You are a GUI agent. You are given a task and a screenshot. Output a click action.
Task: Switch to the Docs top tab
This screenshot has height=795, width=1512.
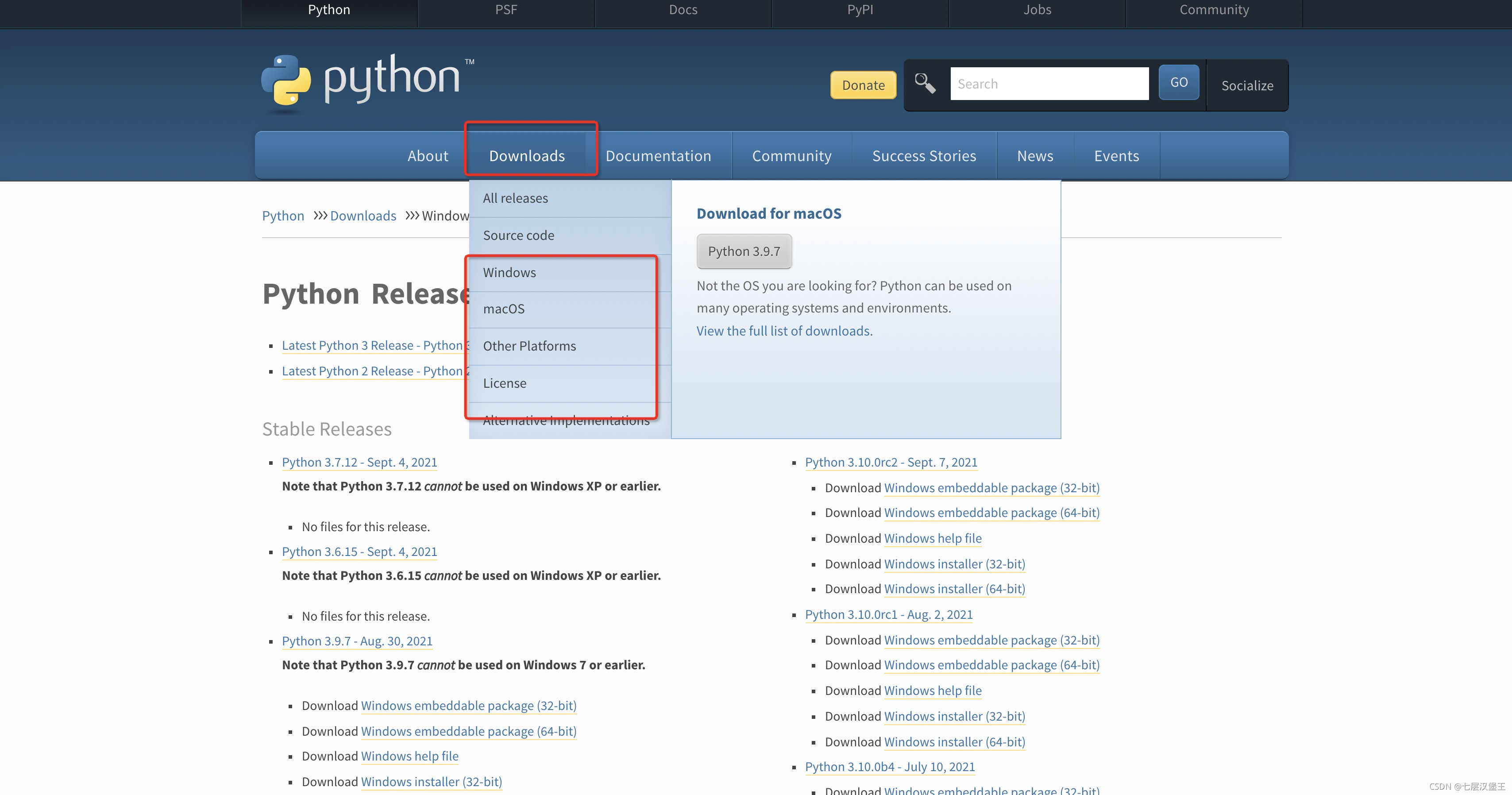pos(683,10)
